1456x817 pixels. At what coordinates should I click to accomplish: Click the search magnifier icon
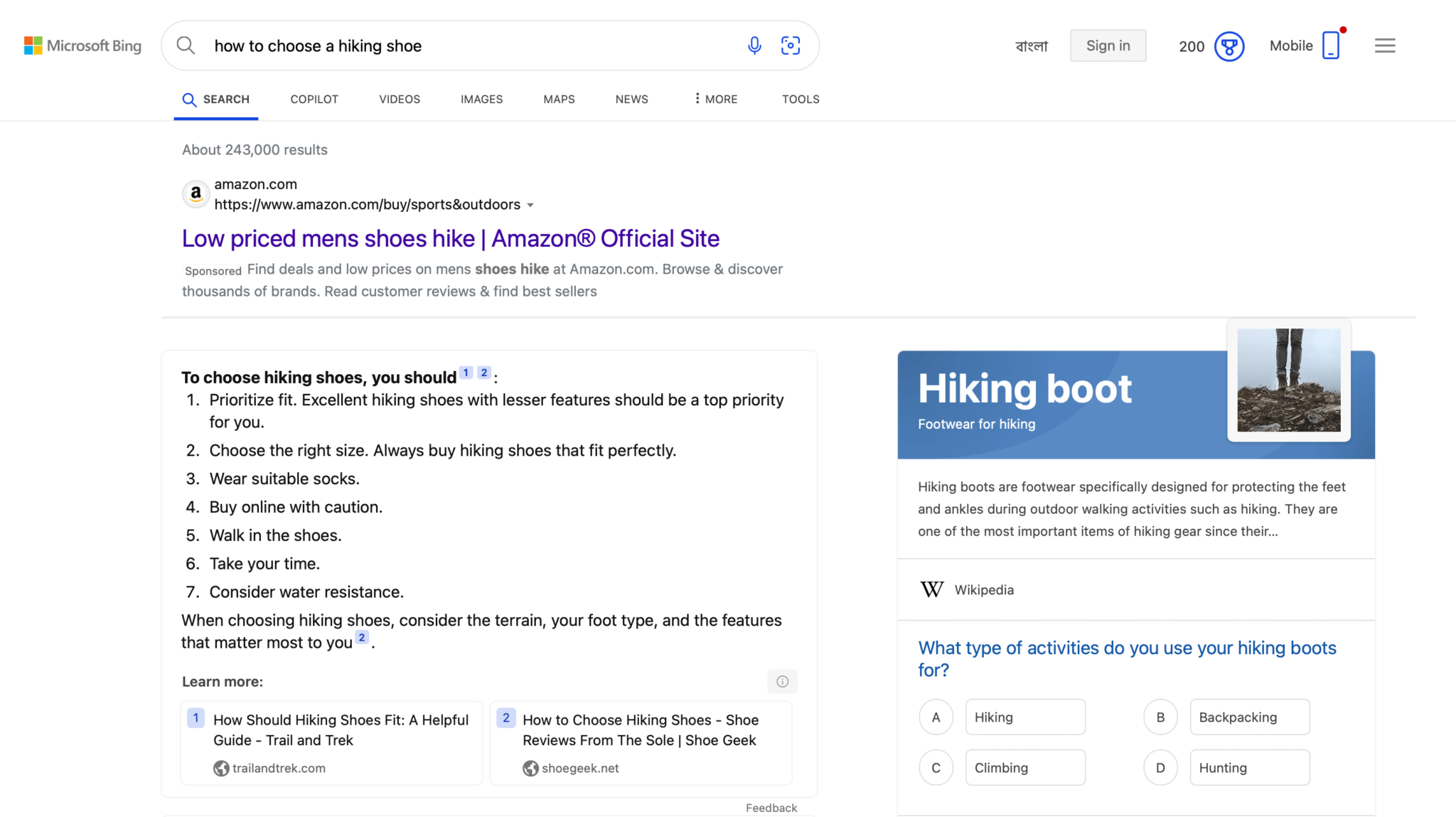[x=186, y=45]
